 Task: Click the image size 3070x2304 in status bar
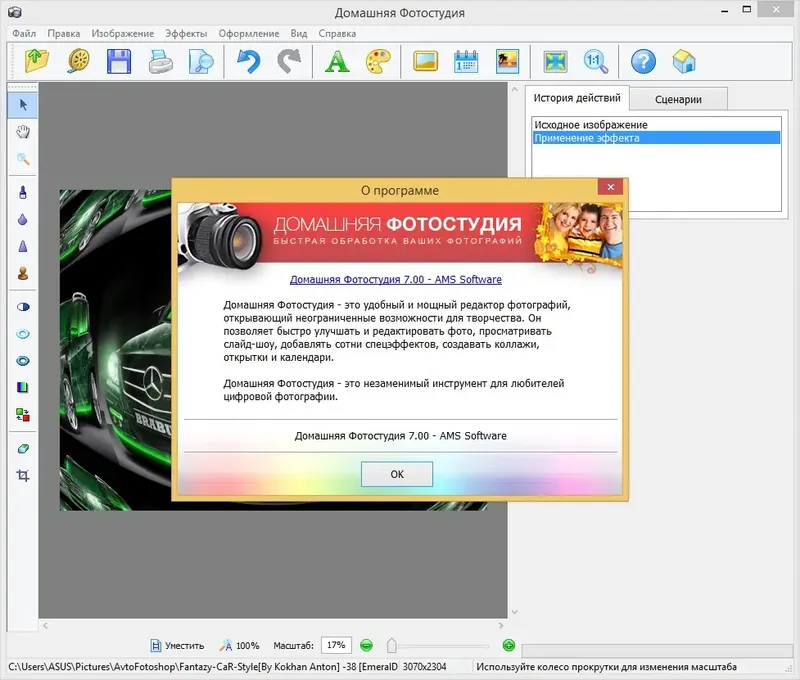click(x=424, y=667)
